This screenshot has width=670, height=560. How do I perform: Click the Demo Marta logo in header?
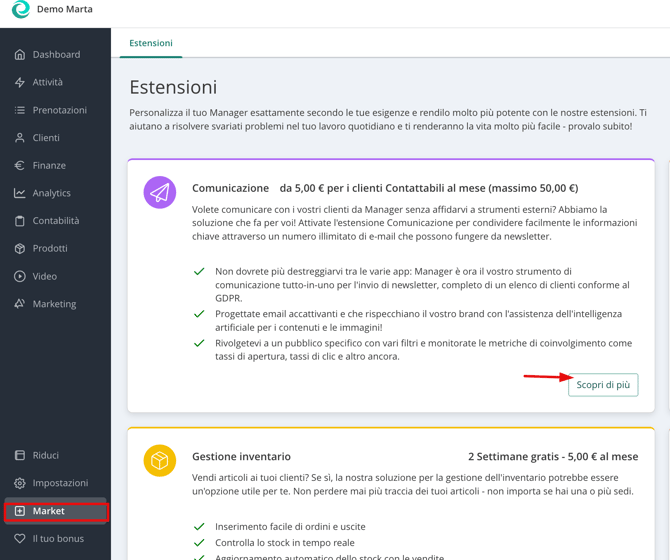point(20,10)
